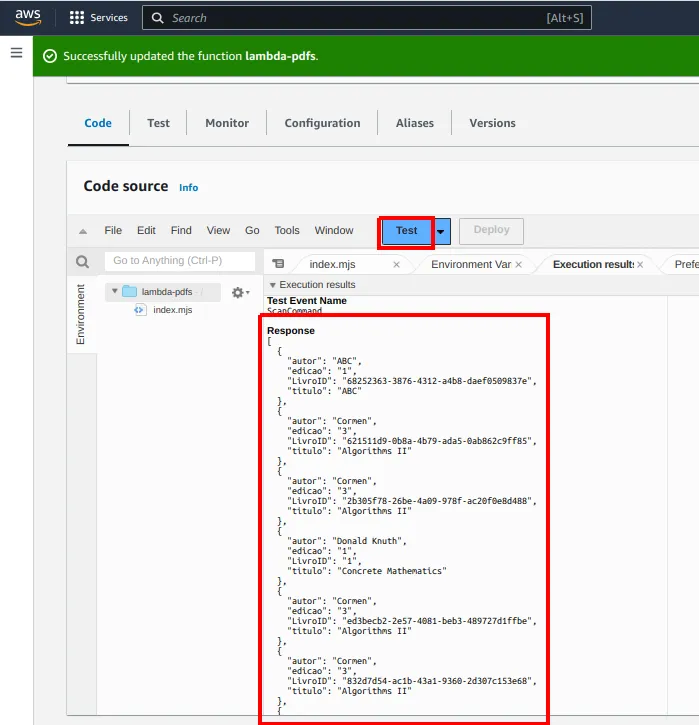
Task: Close the Environment Var tab
Action: (x=519, y=264)
